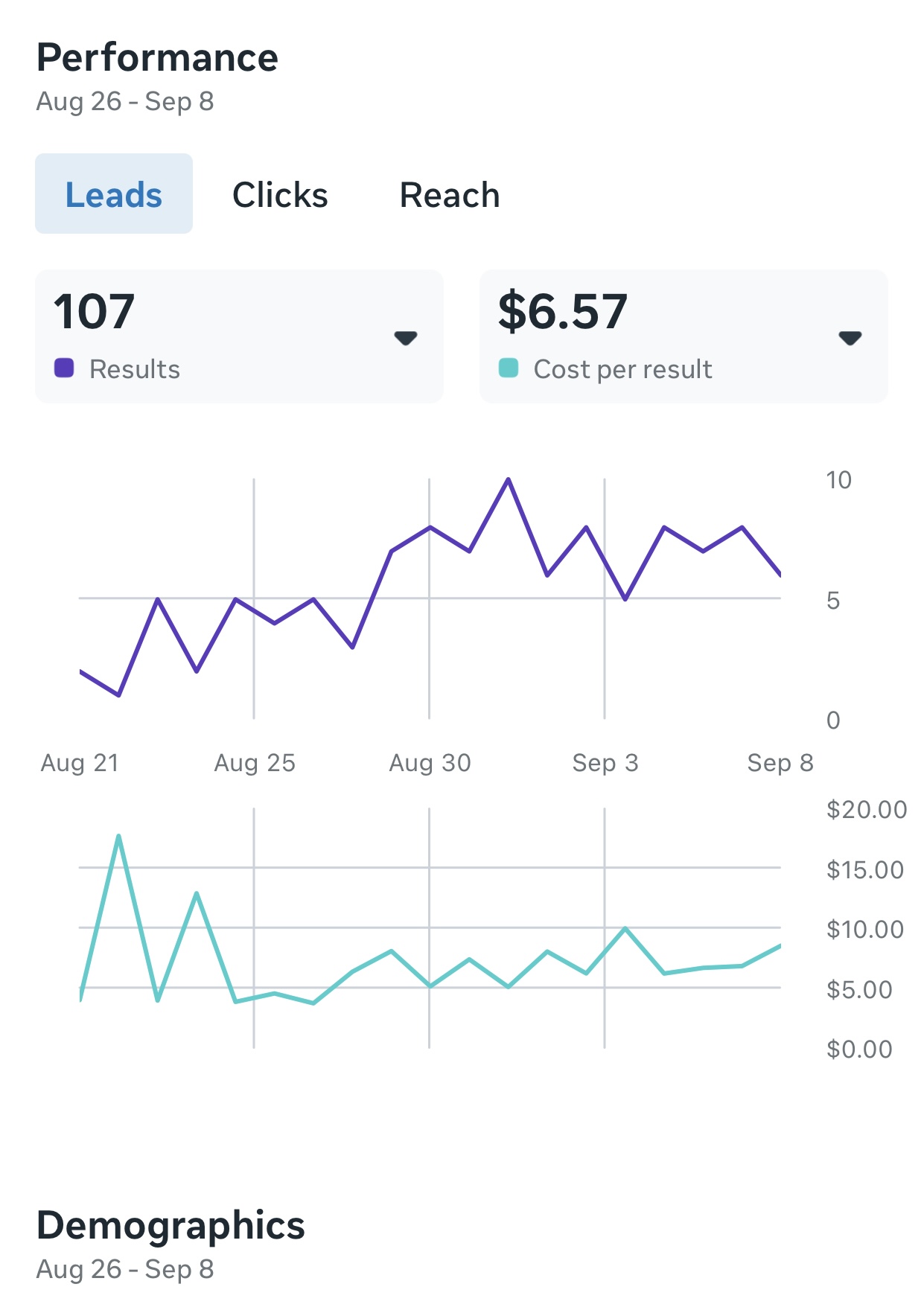Click the Results line chart peak
This screenshot has width=924, height=1316.
[x=507, y=480]
